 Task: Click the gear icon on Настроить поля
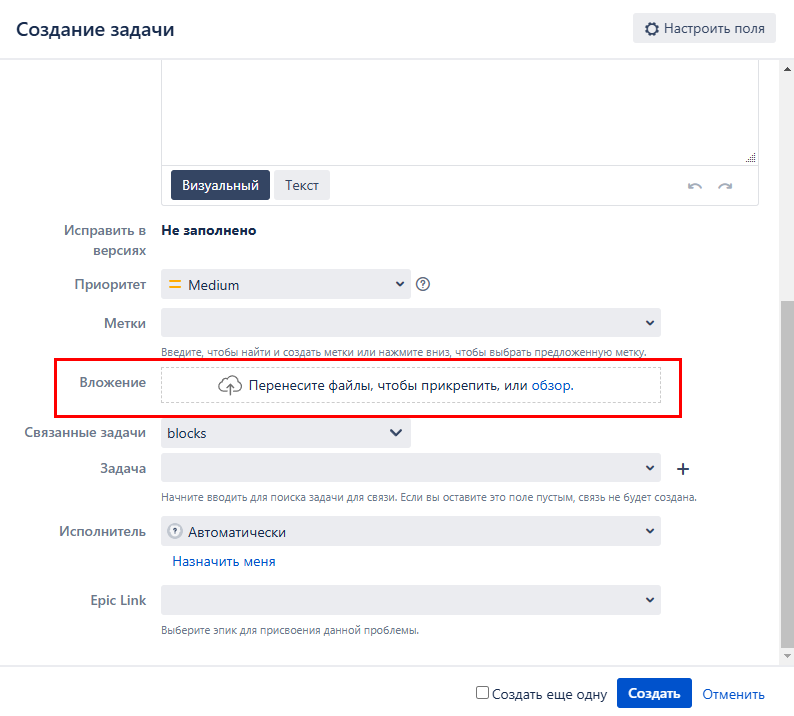pos(652,29)
